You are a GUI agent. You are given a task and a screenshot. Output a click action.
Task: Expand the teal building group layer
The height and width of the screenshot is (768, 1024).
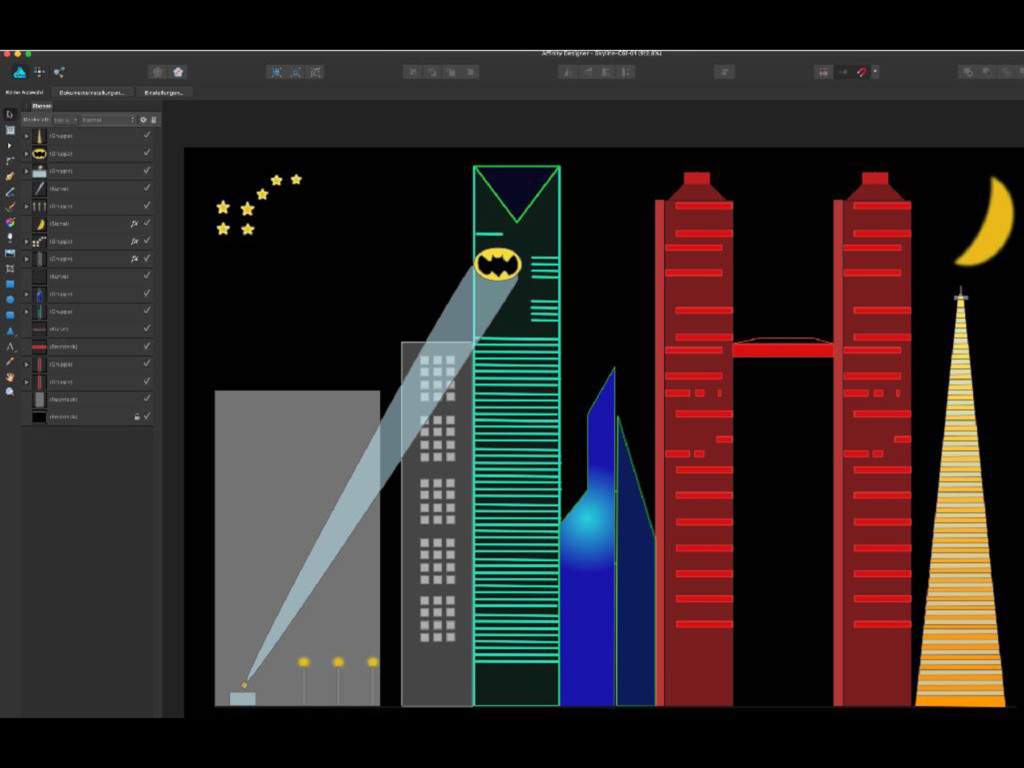click(27, 312)
